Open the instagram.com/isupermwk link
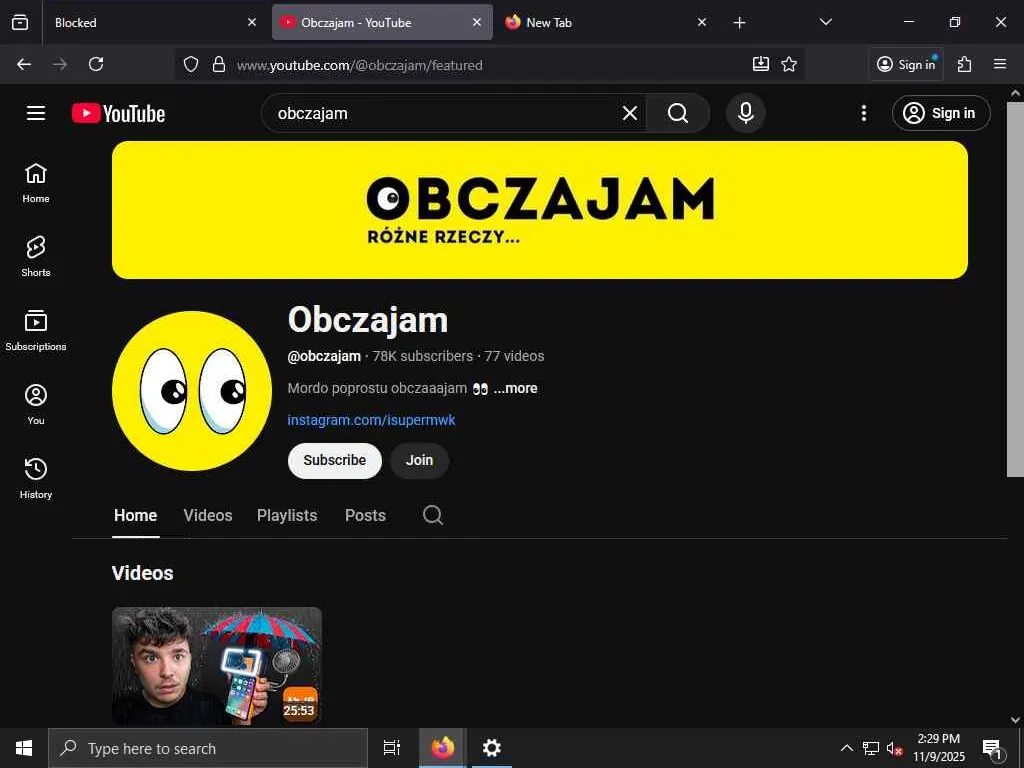Image resolution: width=1024 pixels, height=768 pixels. [371, 420]
